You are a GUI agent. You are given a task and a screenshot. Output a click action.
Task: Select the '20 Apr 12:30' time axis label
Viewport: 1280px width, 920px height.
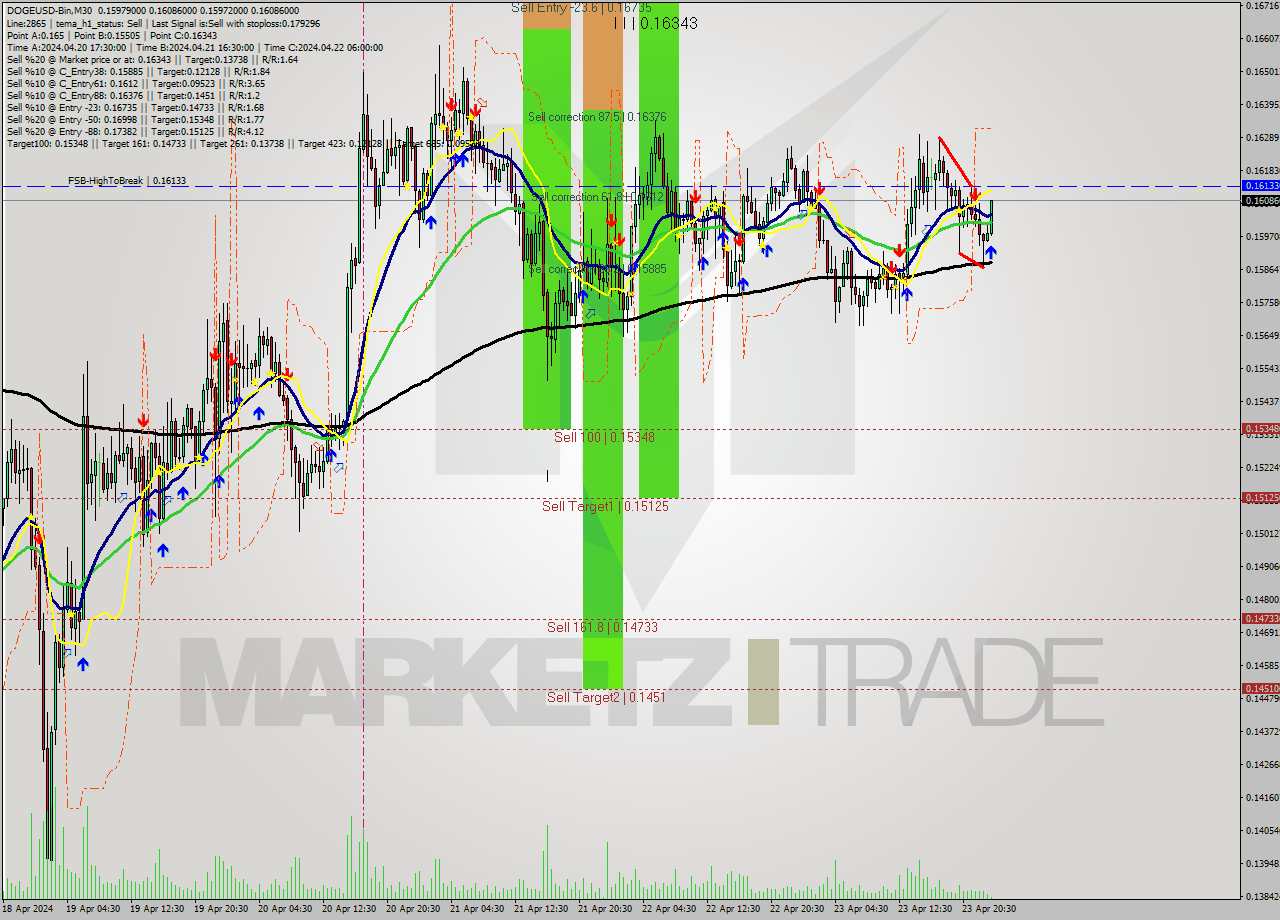pyautogui.click(x=348, y=909)
